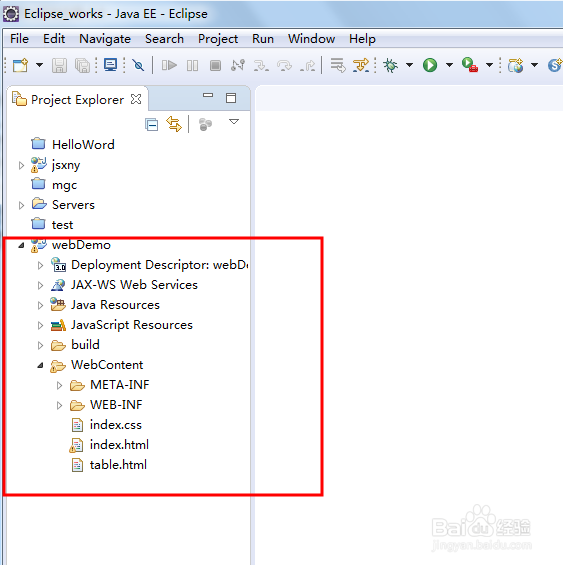Click the green Run icon

tap(430, 65)
